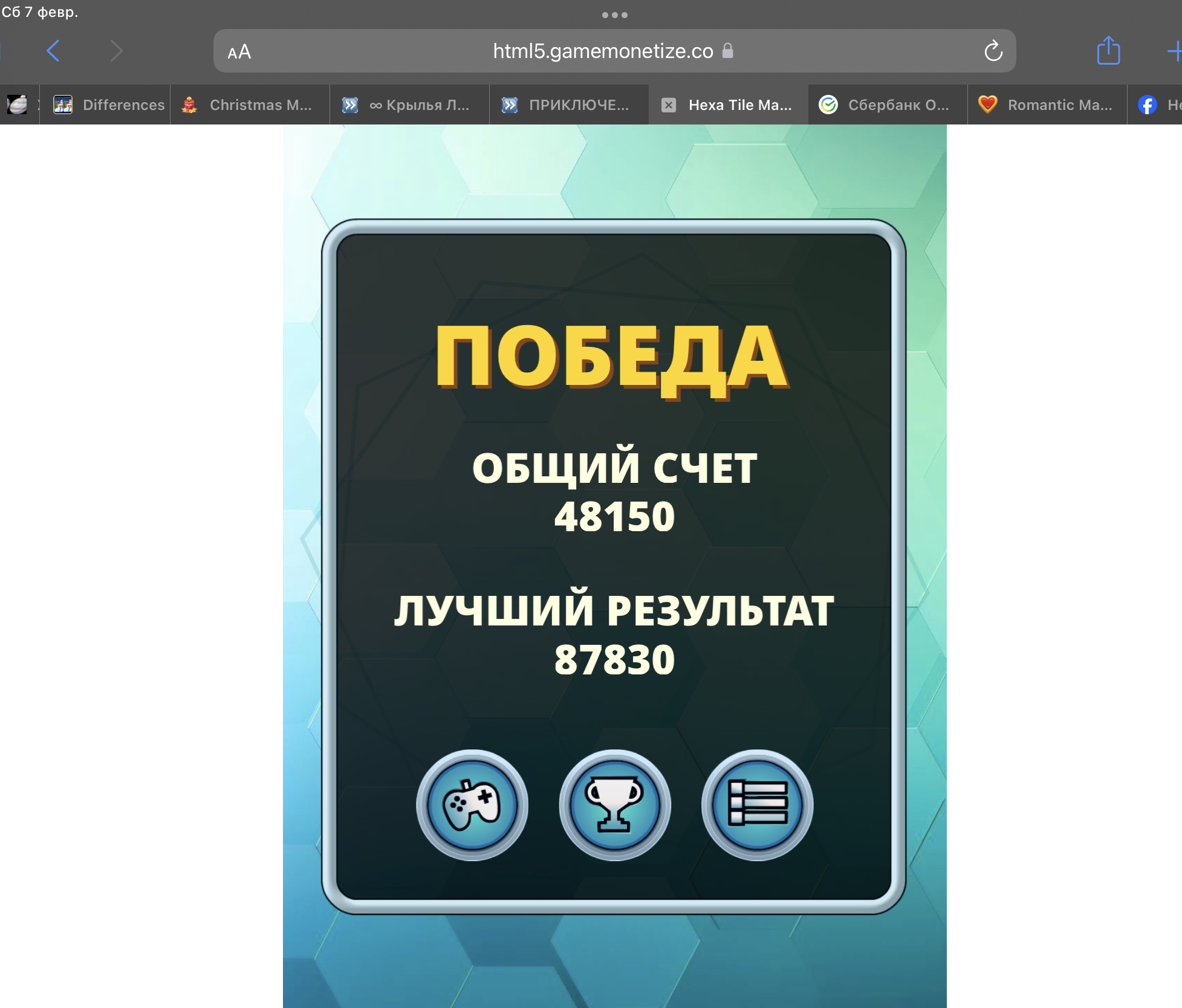Open the list menu button
The image size is (1182, 1008).
tap(758, 805)
